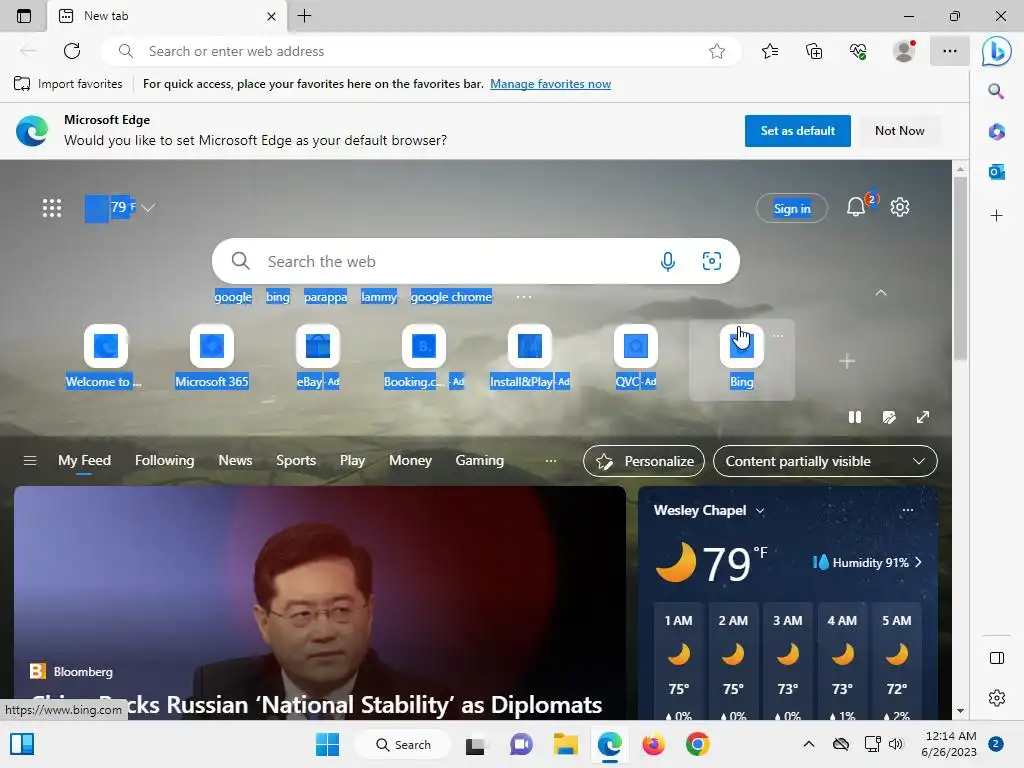1024x768 pixels.
Task: Switch to the Gaming tab
Action: pos(479,460)
